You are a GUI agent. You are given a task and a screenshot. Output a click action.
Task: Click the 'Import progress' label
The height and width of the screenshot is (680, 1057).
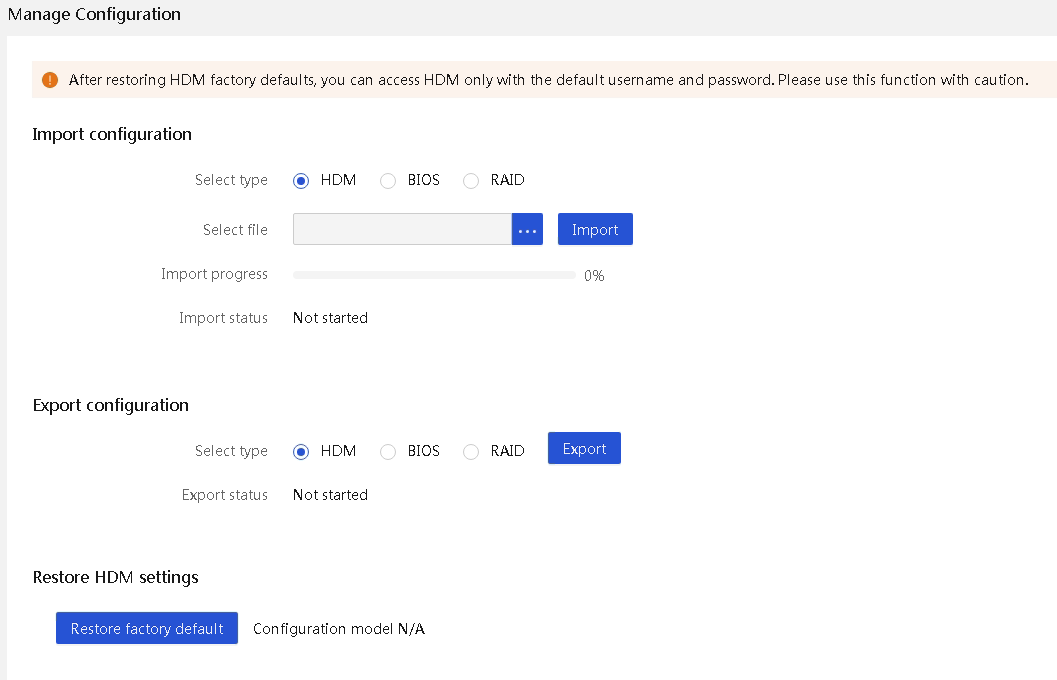[214, 274]
